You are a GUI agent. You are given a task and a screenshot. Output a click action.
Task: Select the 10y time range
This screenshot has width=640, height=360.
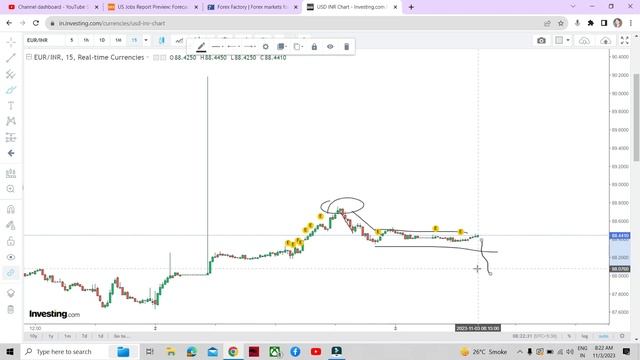pos(33,336)
